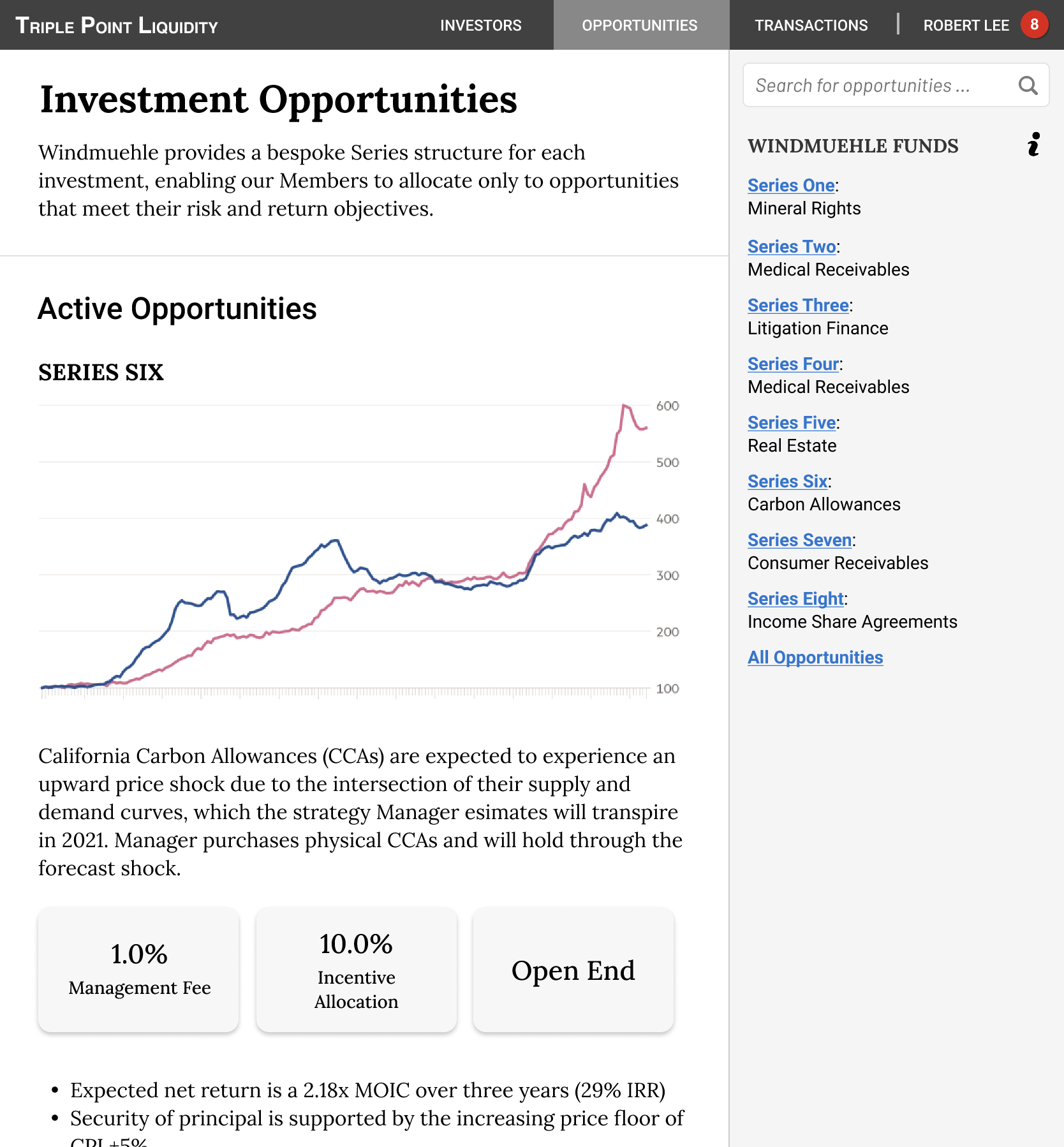This screenshot has width=1064, height=1147.
Task: Open the Windmuehle Funds info icon
Action: click(x=1034, y=145)
